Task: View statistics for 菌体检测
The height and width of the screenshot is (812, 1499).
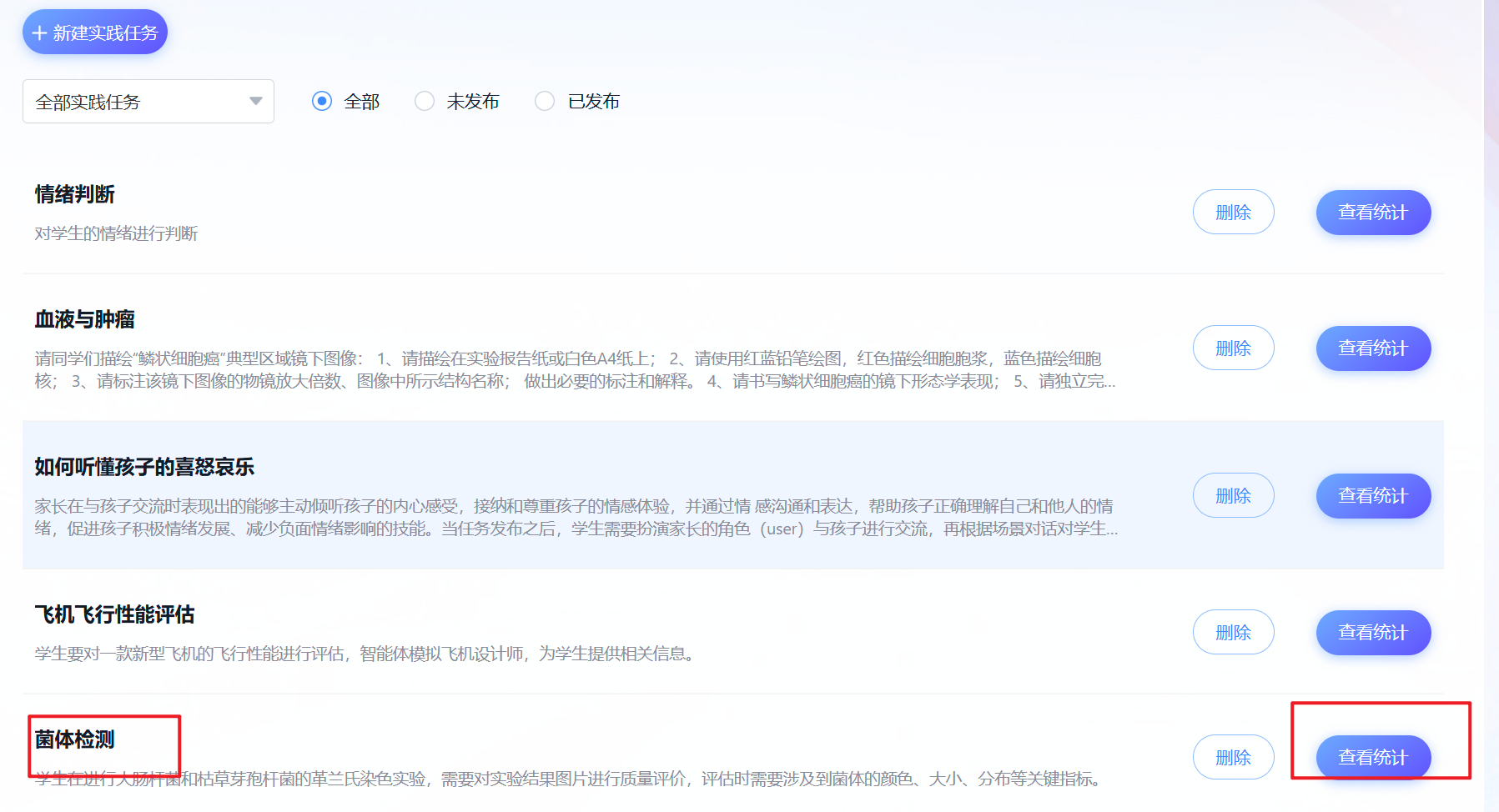Action: [1372, 758]
